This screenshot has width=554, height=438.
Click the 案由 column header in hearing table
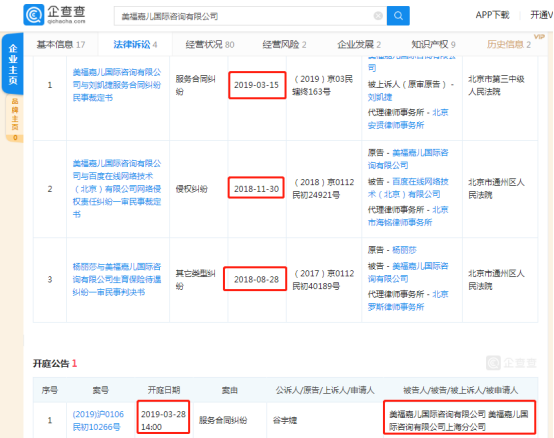coord(230,390)
